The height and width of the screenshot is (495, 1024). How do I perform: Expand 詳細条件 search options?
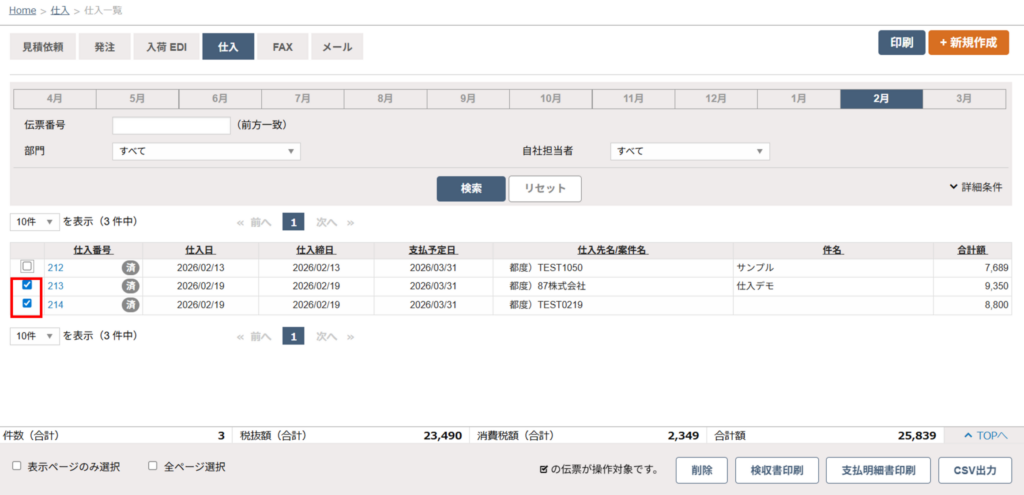[975, 187]
